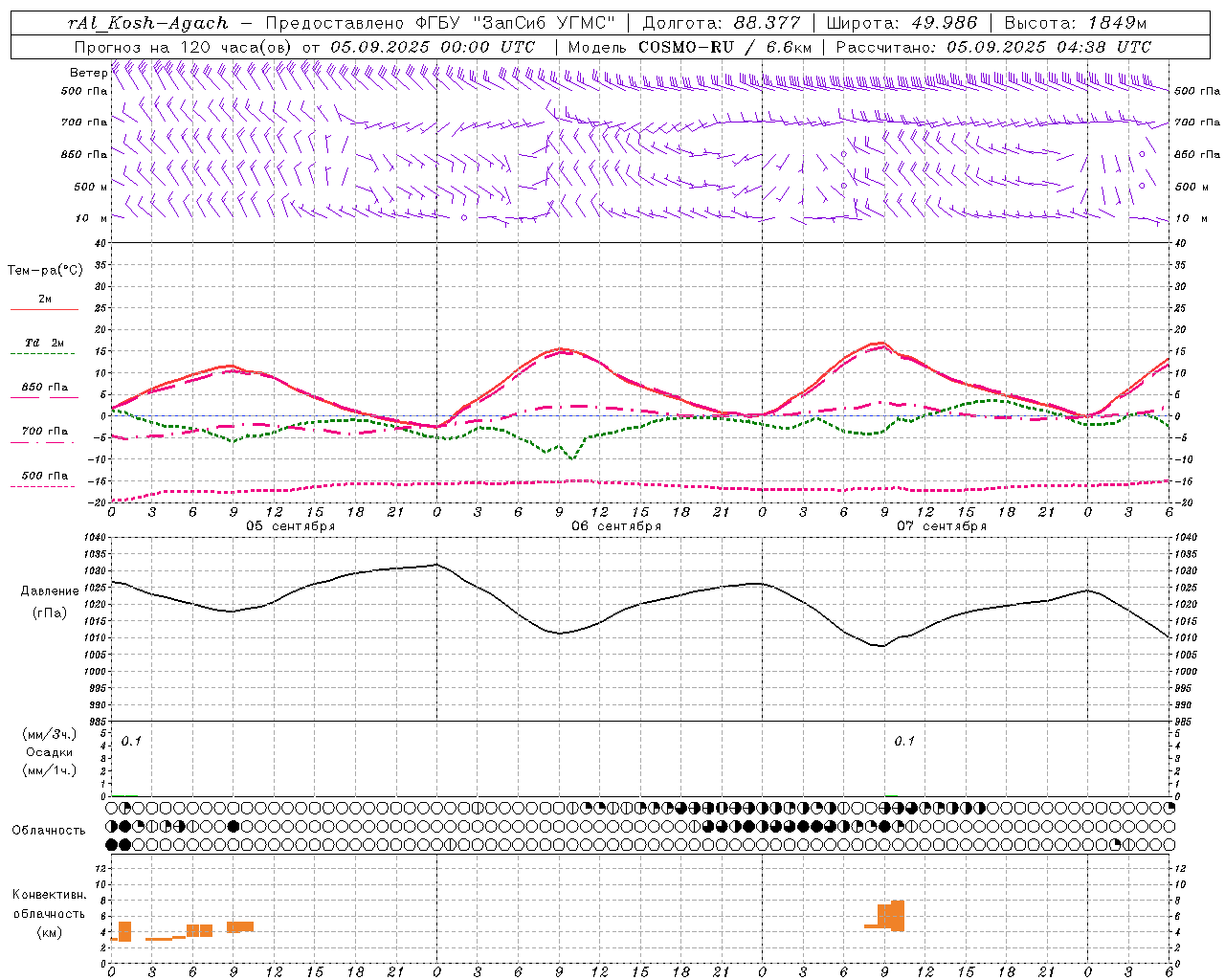Click the 'Рассчитано: 05.09.2025 04:38 UTC' timestamp
Viewport: 1225px width, 980px height.
[993, 47]
